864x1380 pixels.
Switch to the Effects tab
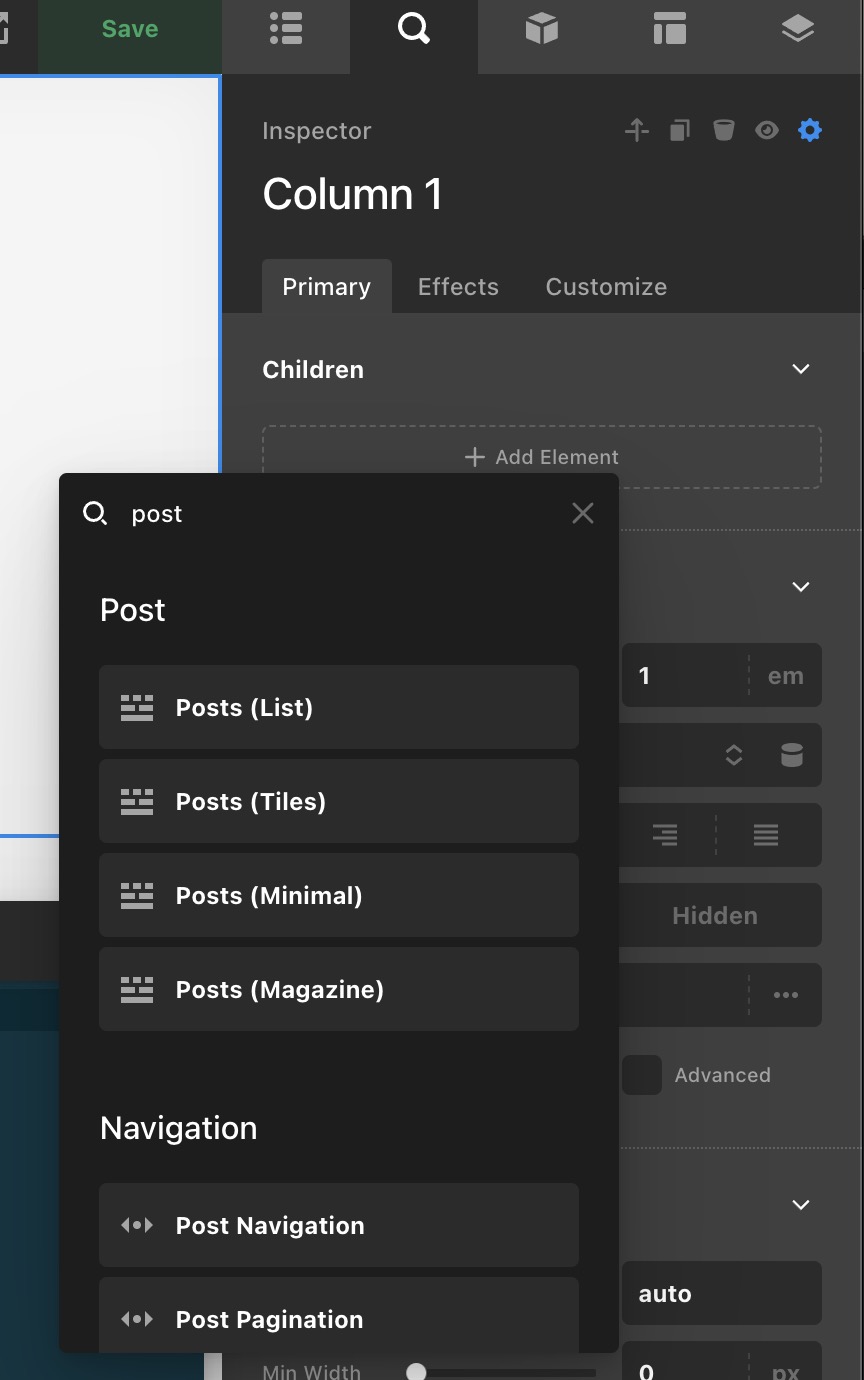point(458,287)
